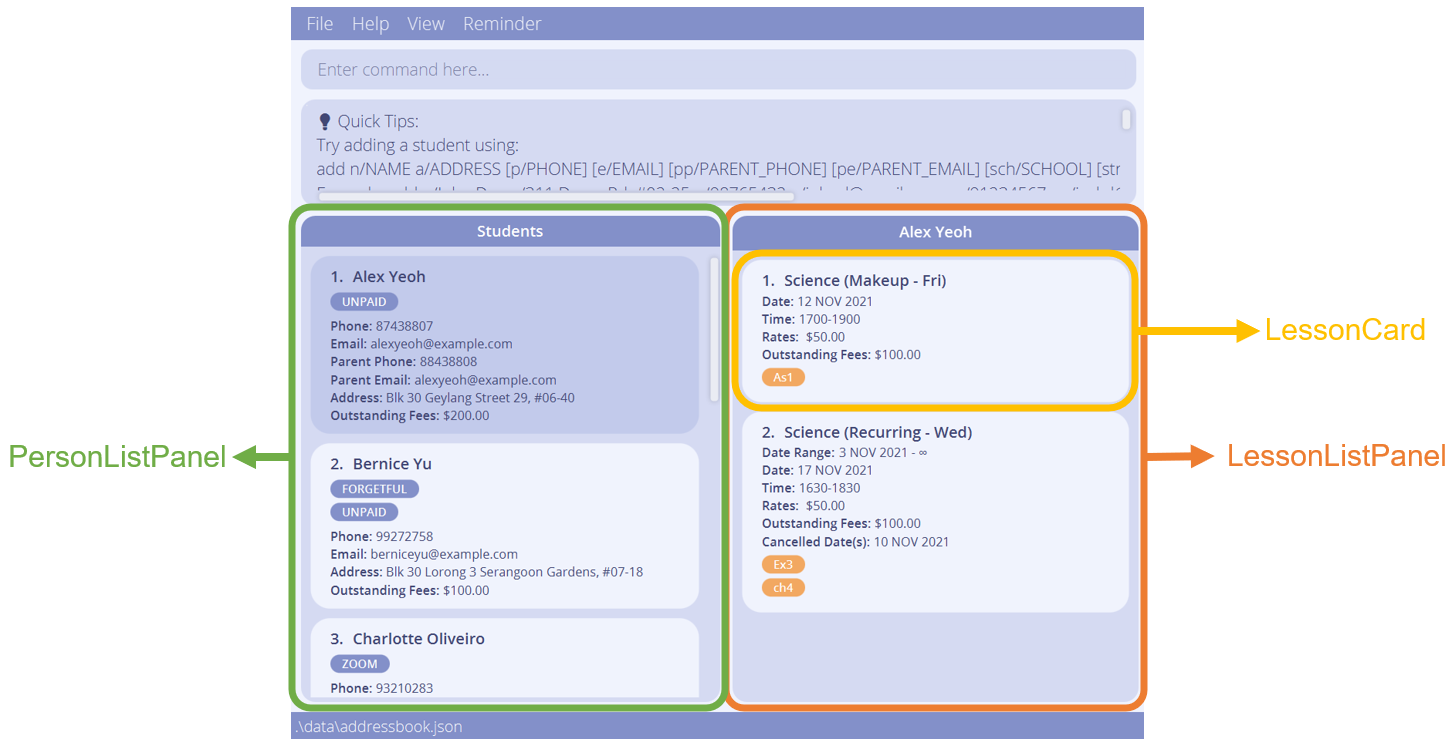Viewport: 1448px width, 739px height.
Task: Click Bernice's phone 99272758
Action: [x=404, y=537]
